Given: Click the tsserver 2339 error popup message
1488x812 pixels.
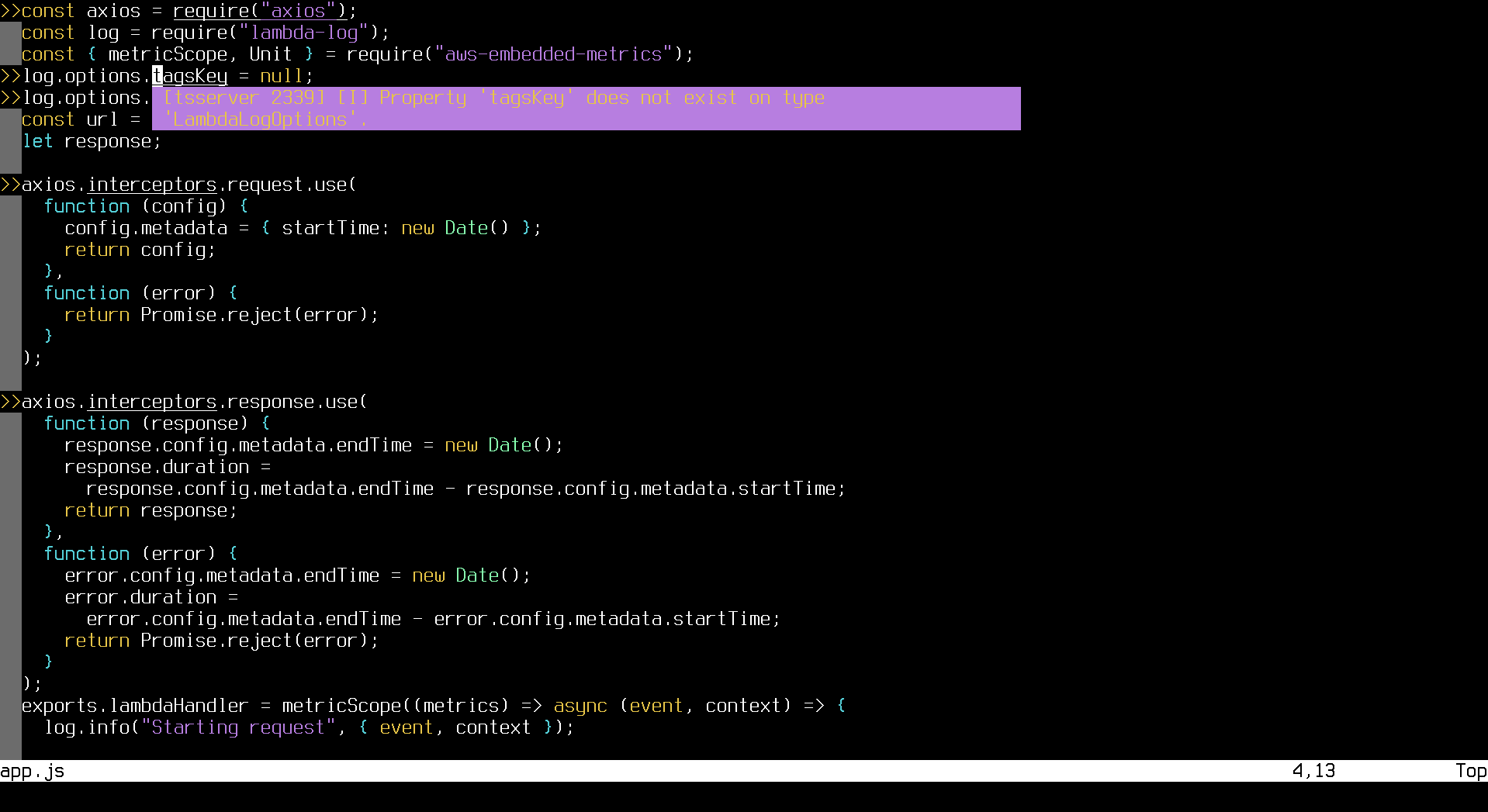Looking at the screenshot, I should click(586, 109).
